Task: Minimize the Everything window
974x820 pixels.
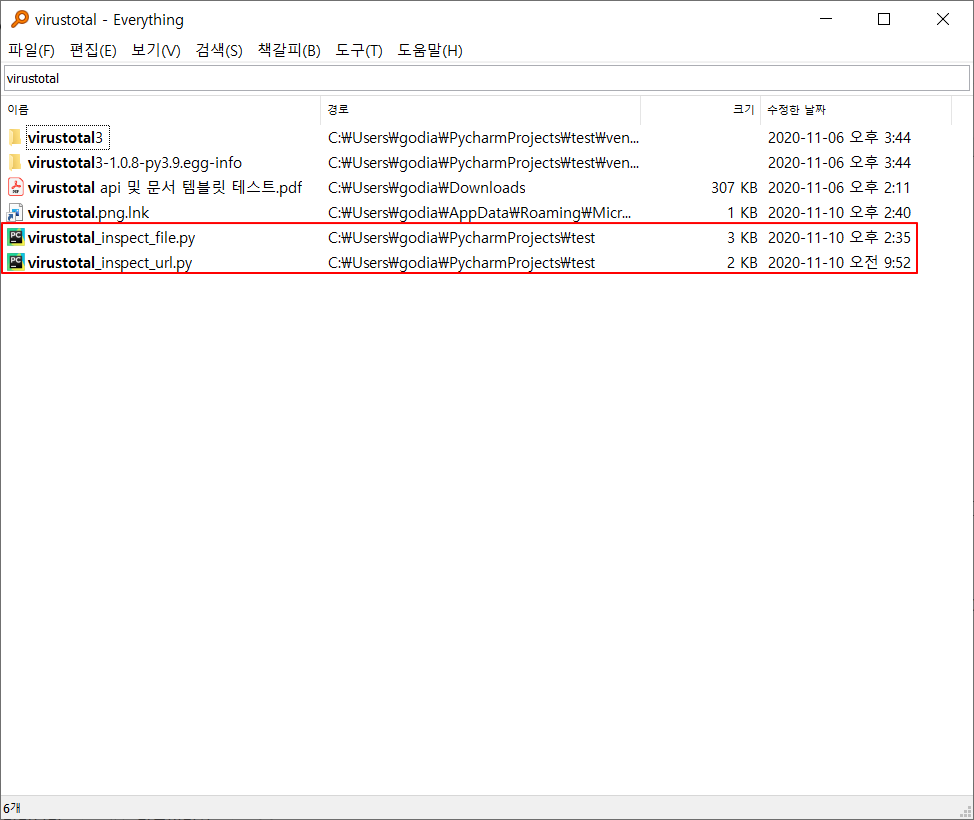Action: (826, 19)
